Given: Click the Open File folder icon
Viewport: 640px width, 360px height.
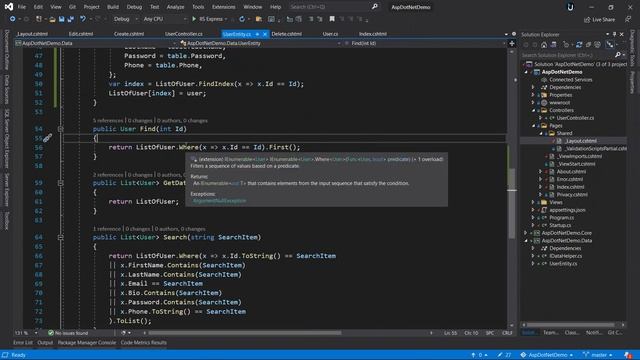Looking at the screenshot, I should [x=52, y=19].
